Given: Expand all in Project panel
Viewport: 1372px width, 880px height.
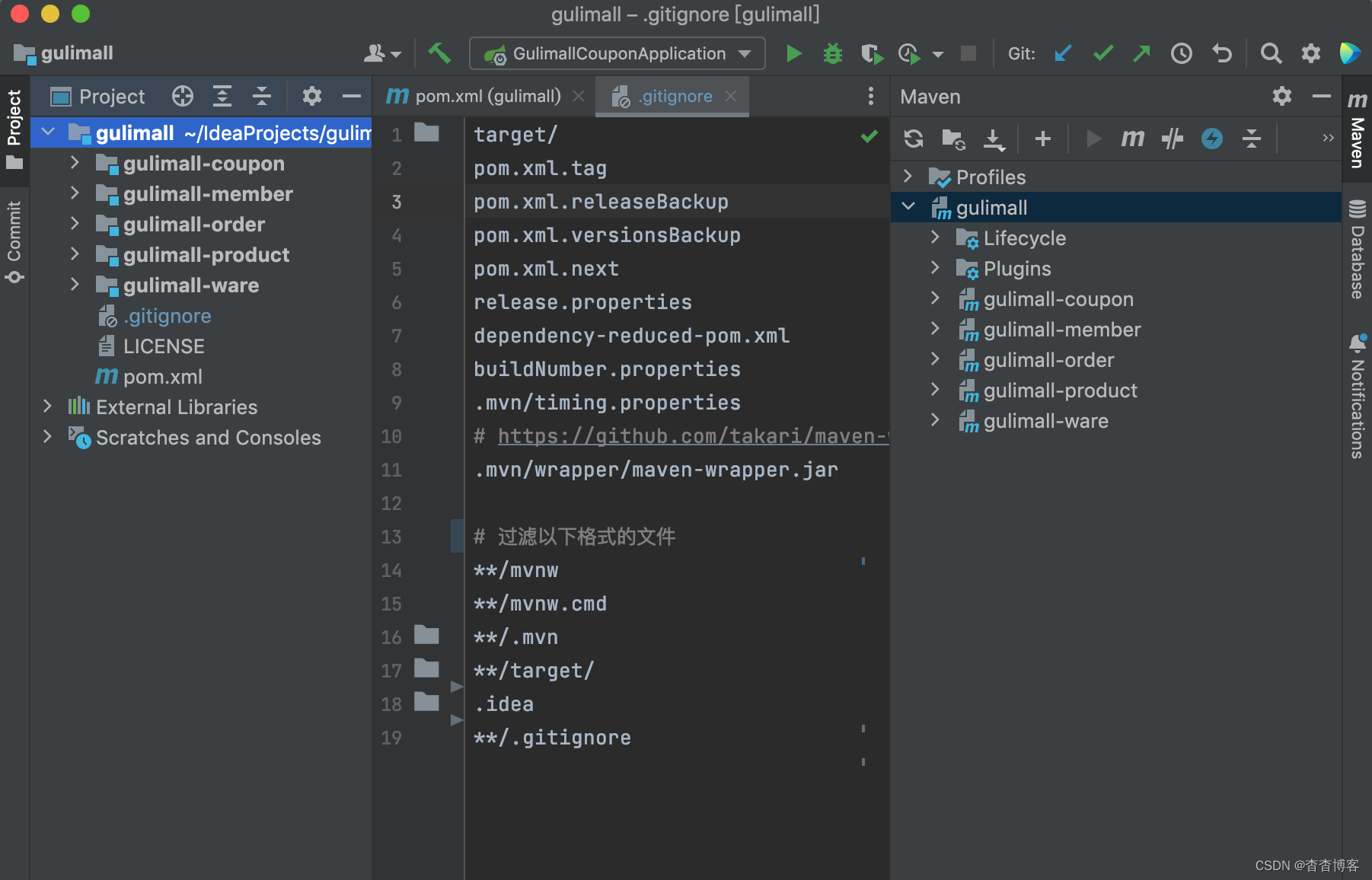Looking at the screenshot, I should [222, 96].
